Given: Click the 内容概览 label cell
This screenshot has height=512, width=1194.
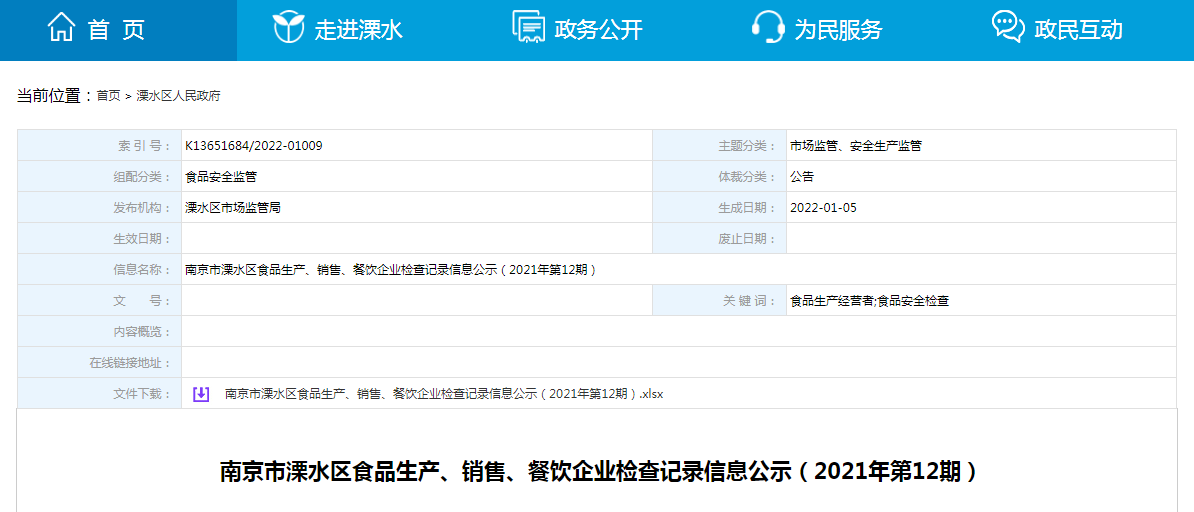Looking at the screenshot, I should point(100,331).
